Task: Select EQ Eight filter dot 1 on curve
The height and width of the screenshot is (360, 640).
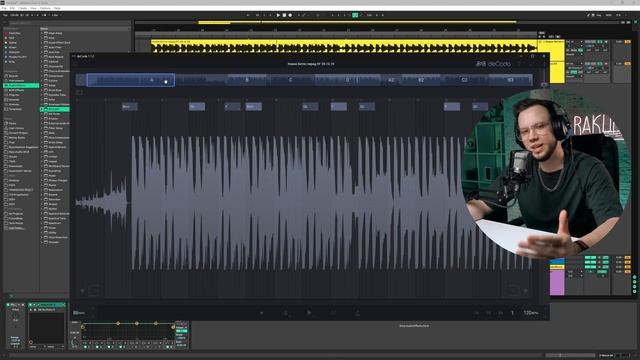Action: [x=83, y=327]
